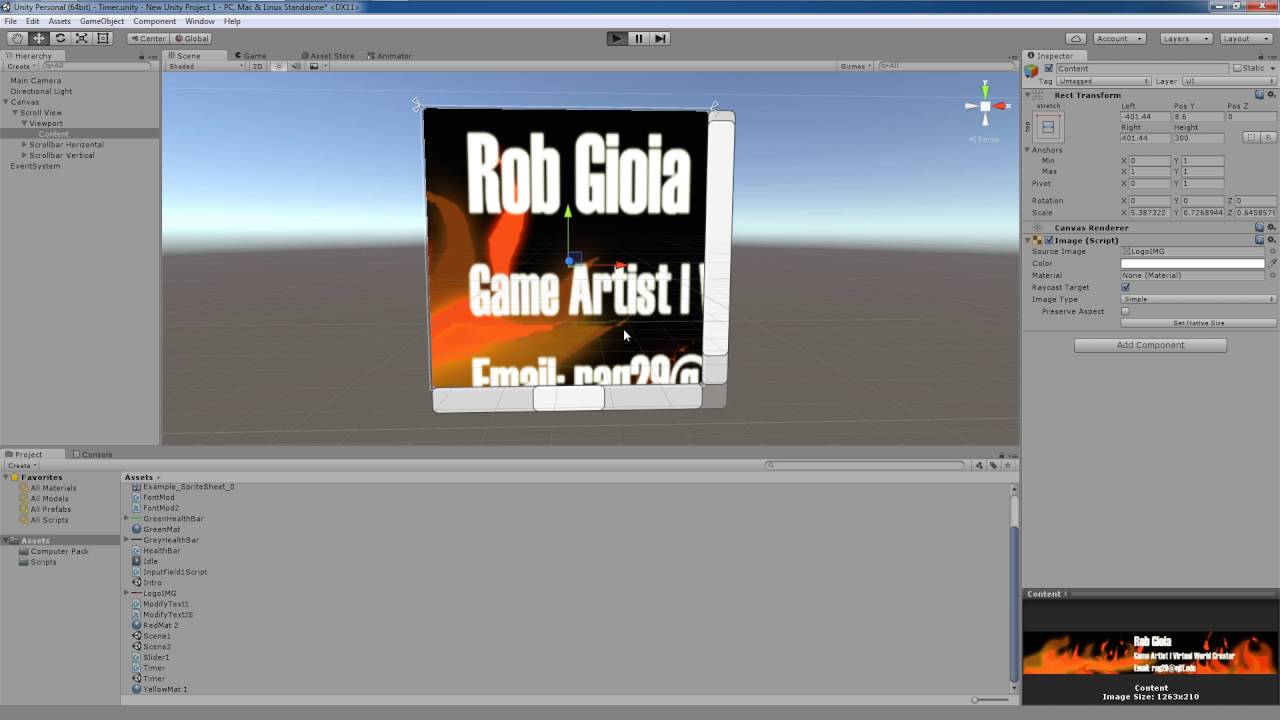Toggle the raw edit mode R button
The height and width of the screenshot is (720, 1280).
pyautogui.click(x=1268, y=137)
